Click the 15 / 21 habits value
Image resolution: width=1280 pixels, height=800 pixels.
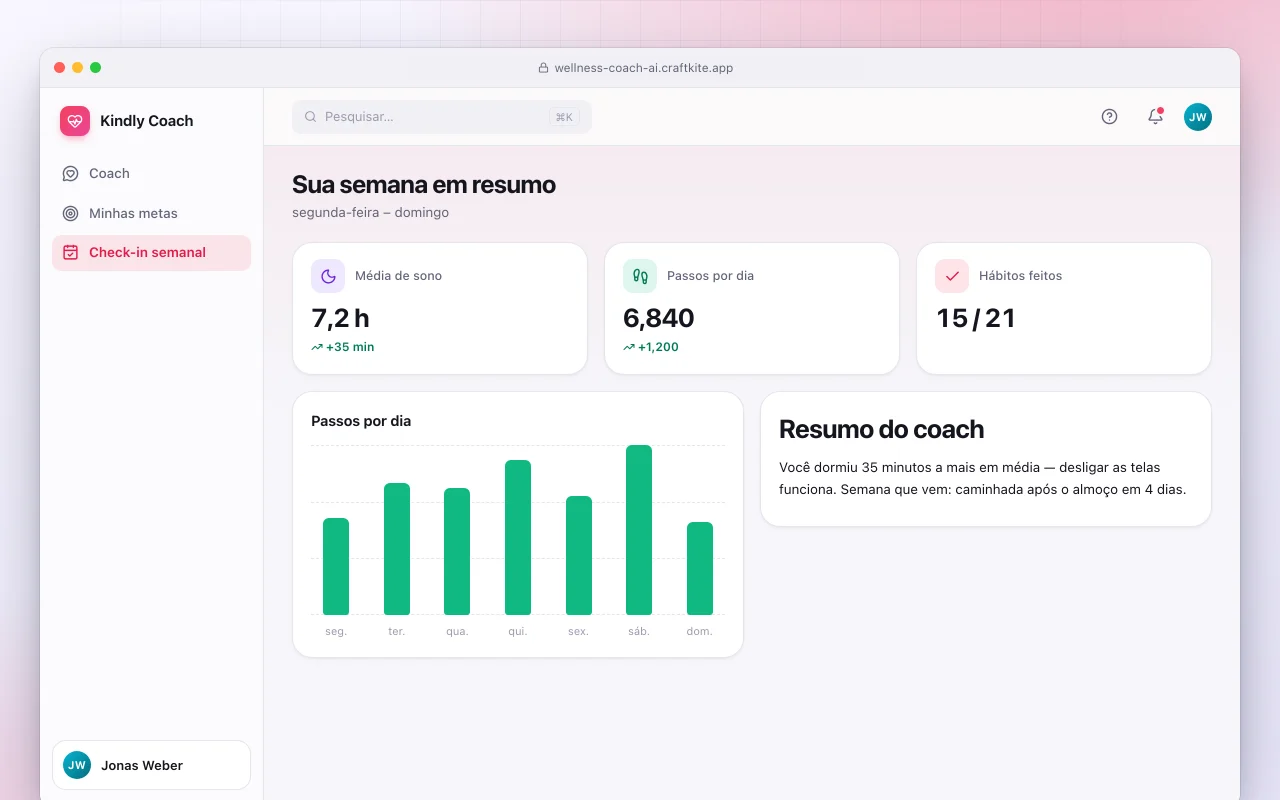976,318
